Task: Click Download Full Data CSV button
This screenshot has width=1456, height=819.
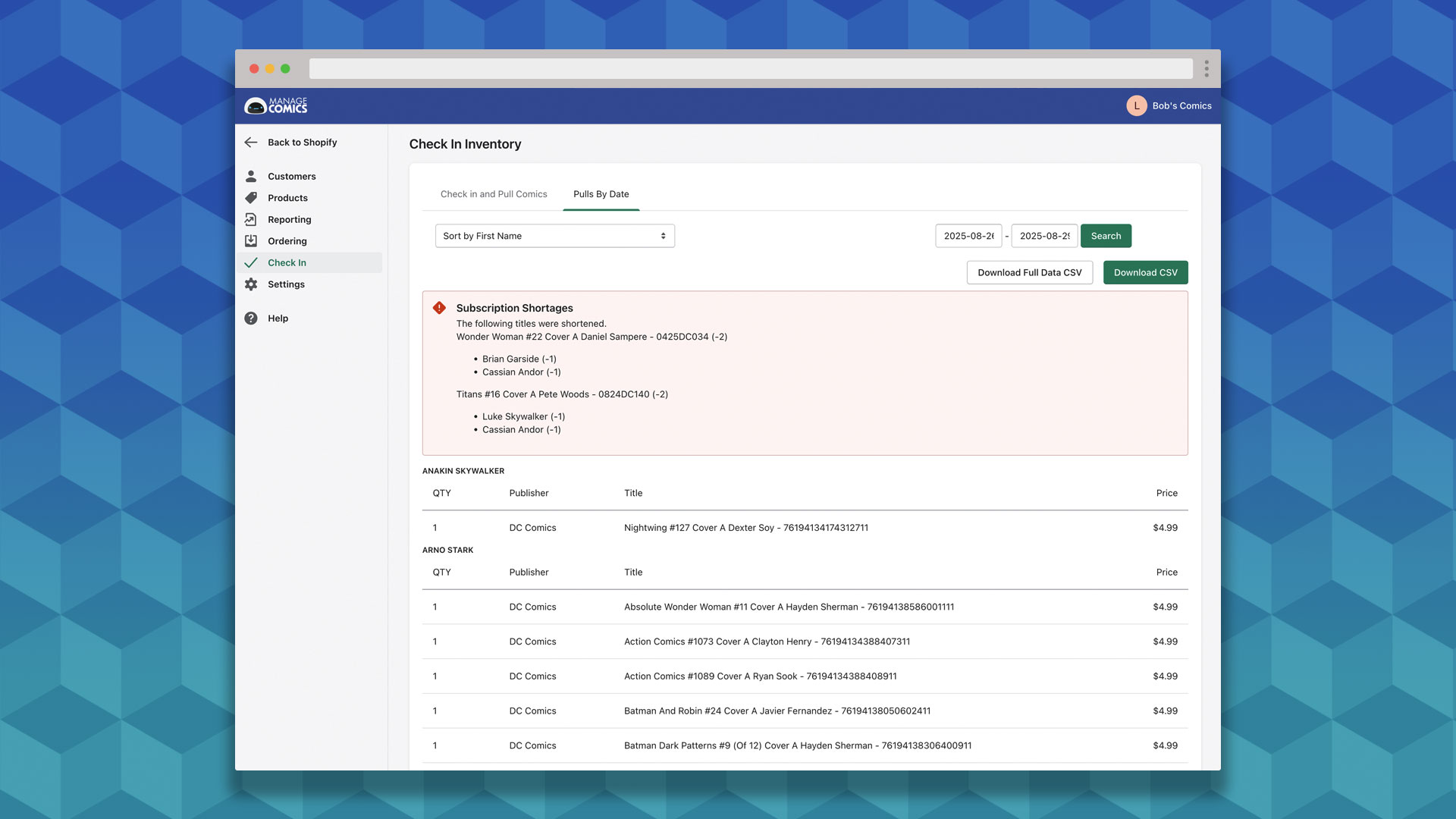Action: [1030, 273]
